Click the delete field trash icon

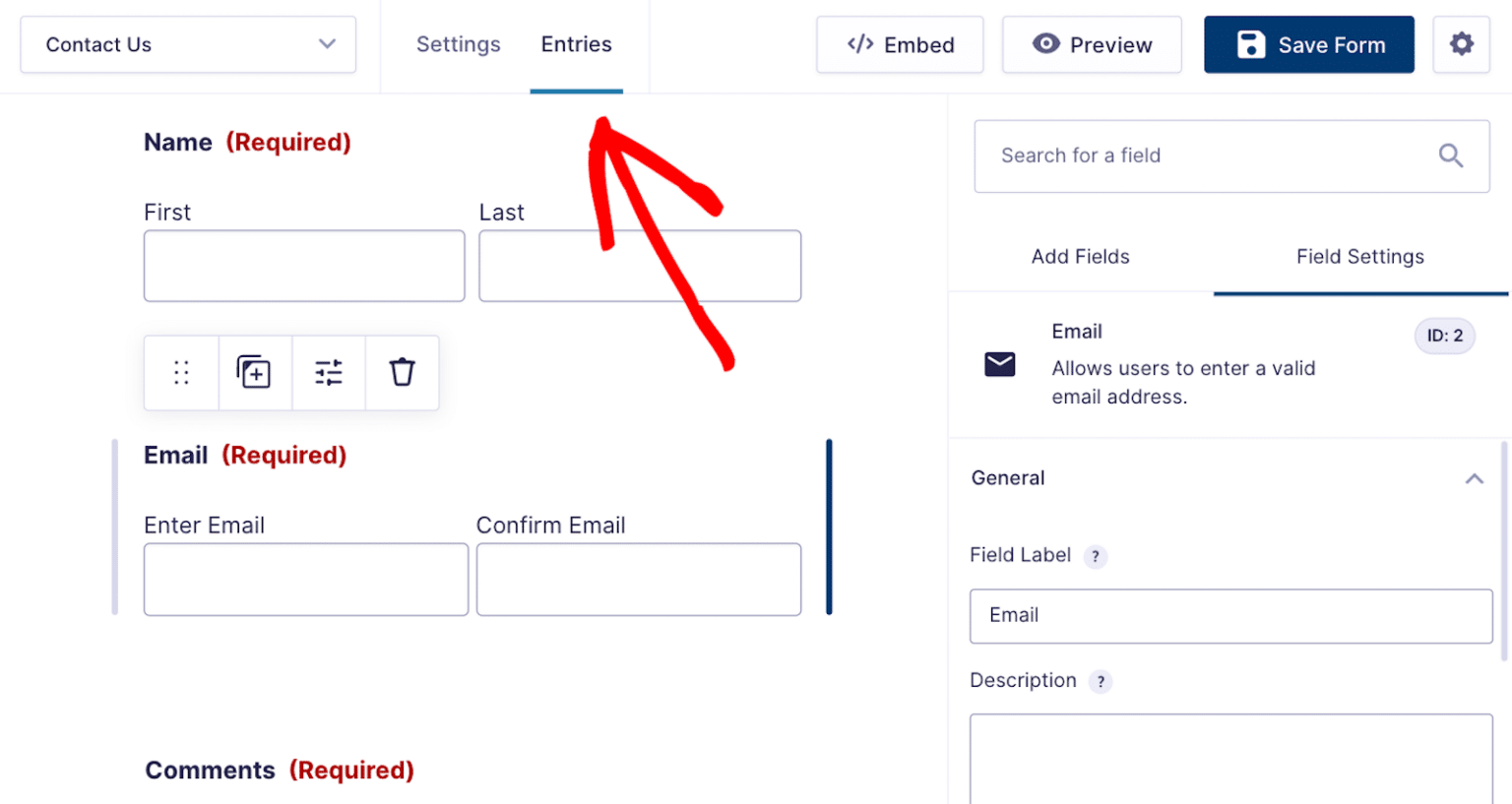pyautogui.click(x=402, y=372)
